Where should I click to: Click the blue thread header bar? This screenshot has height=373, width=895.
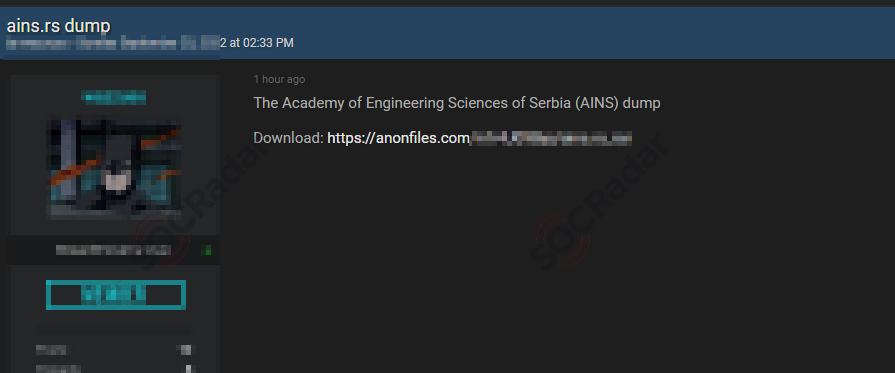point(448,33)
